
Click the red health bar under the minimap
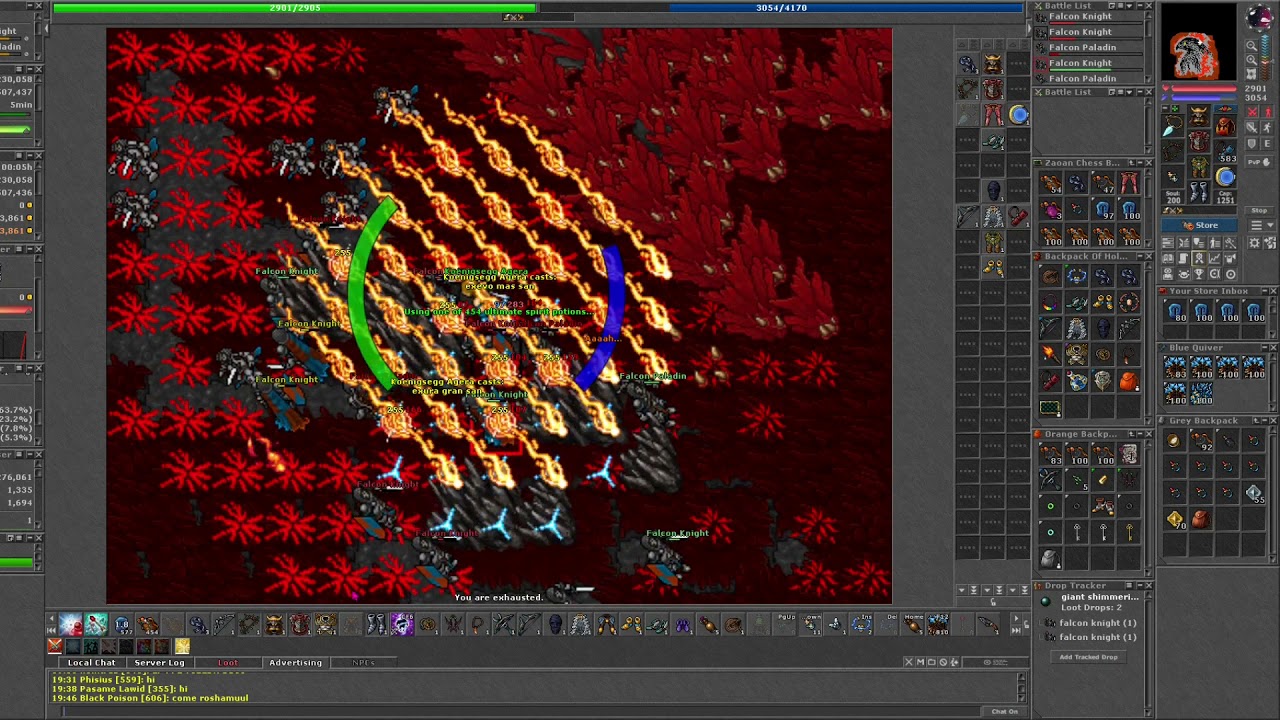click(x=1202, y=88)
